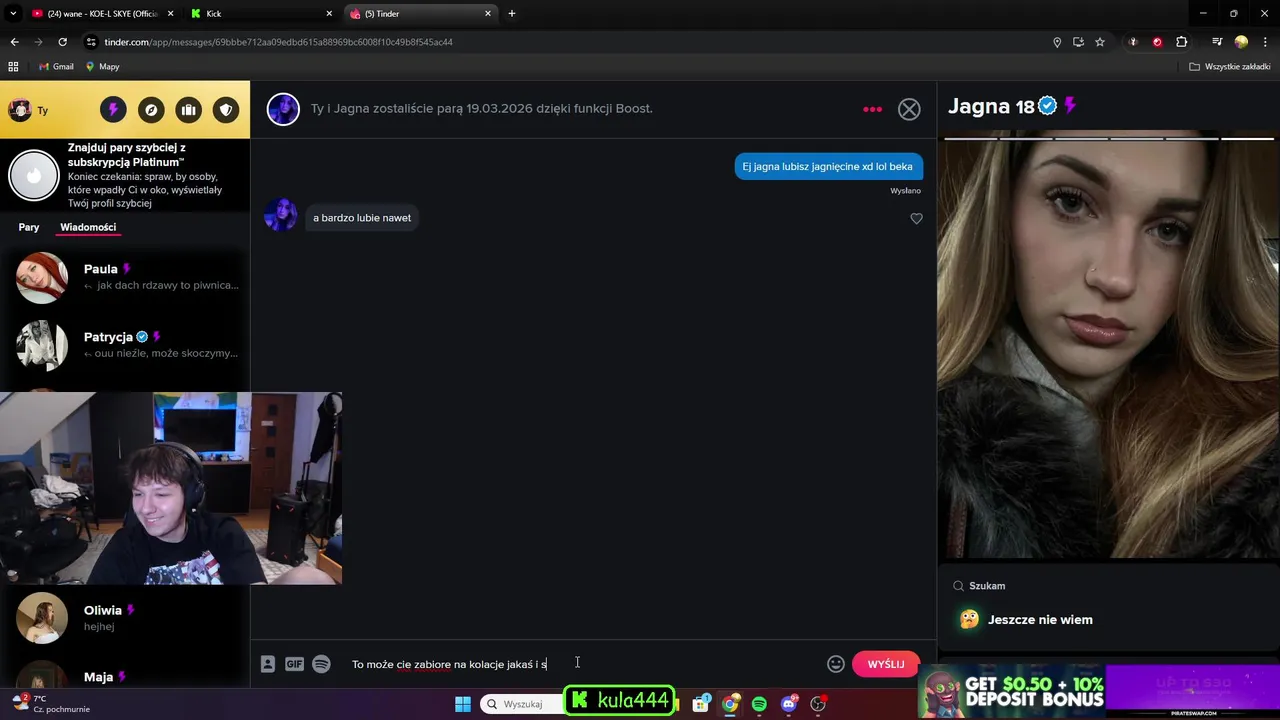1280x720 pixels.
Task: Click the tinder.com address bar
Action: tap(560, 42)
